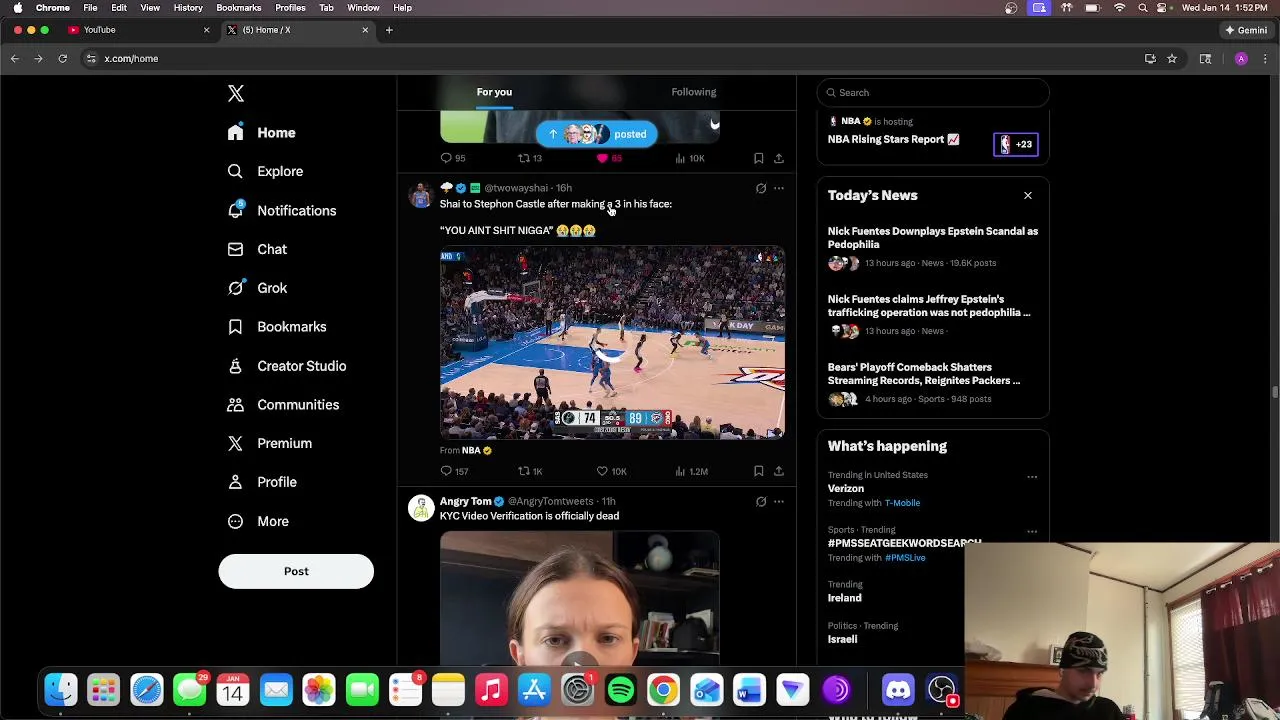Open Spotify from the Dock
Image resolution: width=1280 pixels, height=720 pixels.
(620, 690)
